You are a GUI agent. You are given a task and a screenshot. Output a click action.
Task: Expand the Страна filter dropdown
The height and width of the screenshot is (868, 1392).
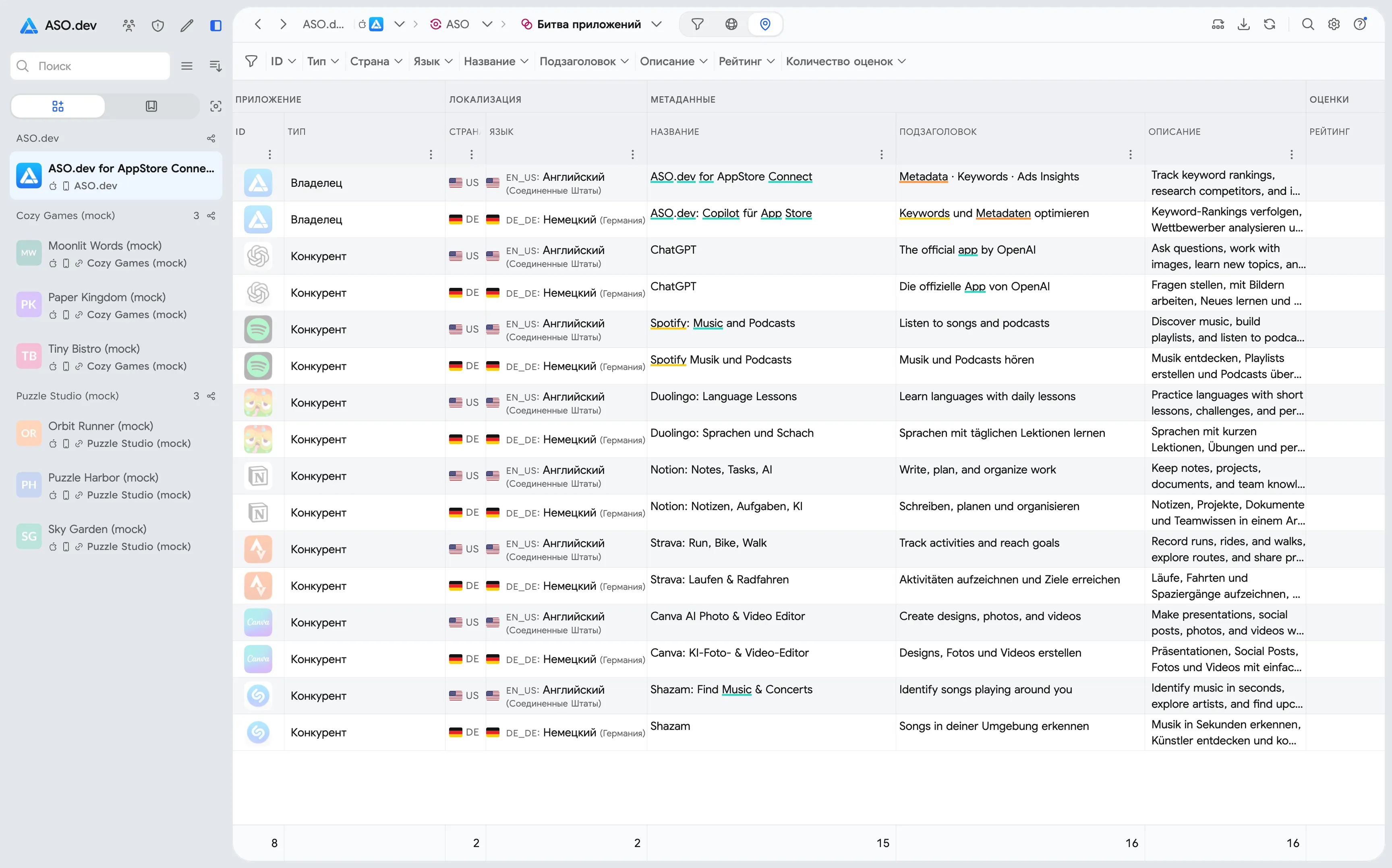click(376, 62)
